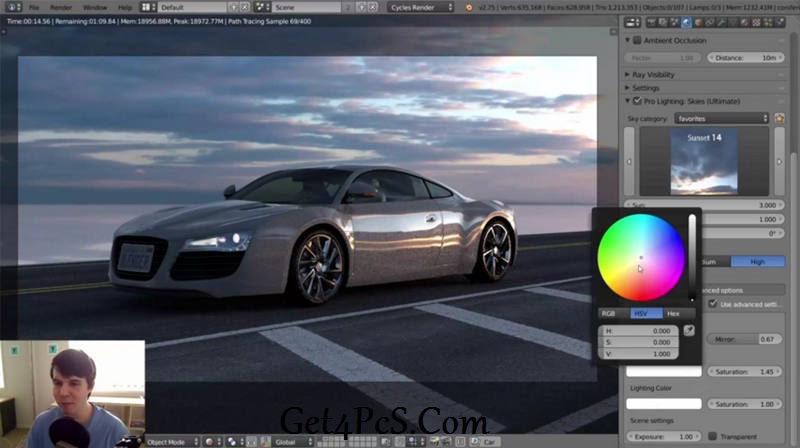Open the Texture checker tab icon
Image resolution: width=800 pixels, height=448 pixels.
point(757,22)
